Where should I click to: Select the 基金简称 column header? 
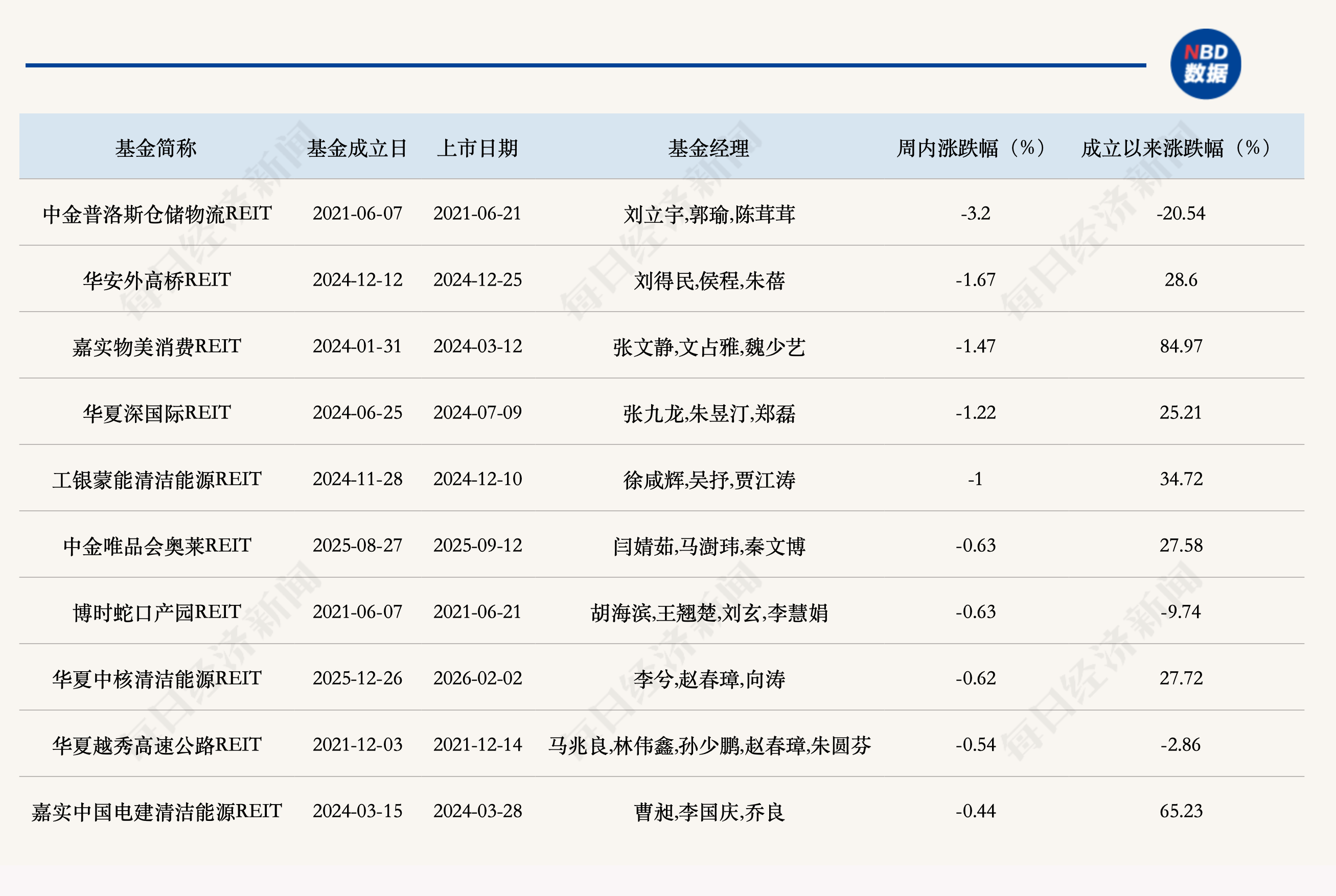(156, 148)
